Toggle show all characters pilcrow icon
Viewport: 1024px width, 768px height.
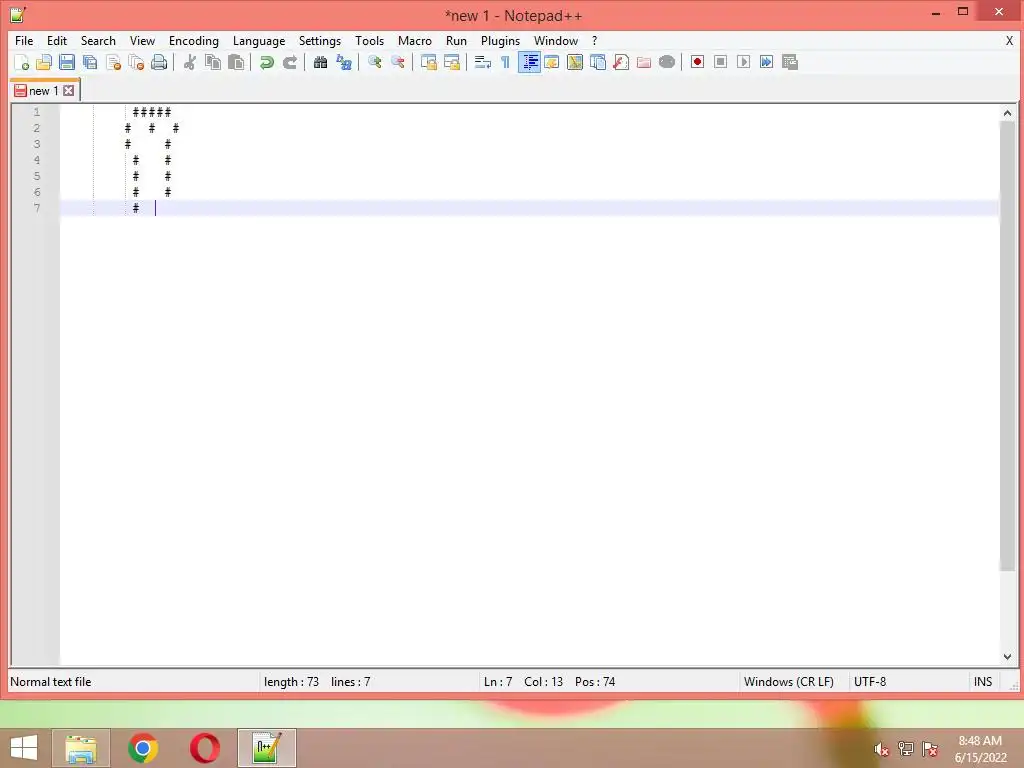pos(505,62)
